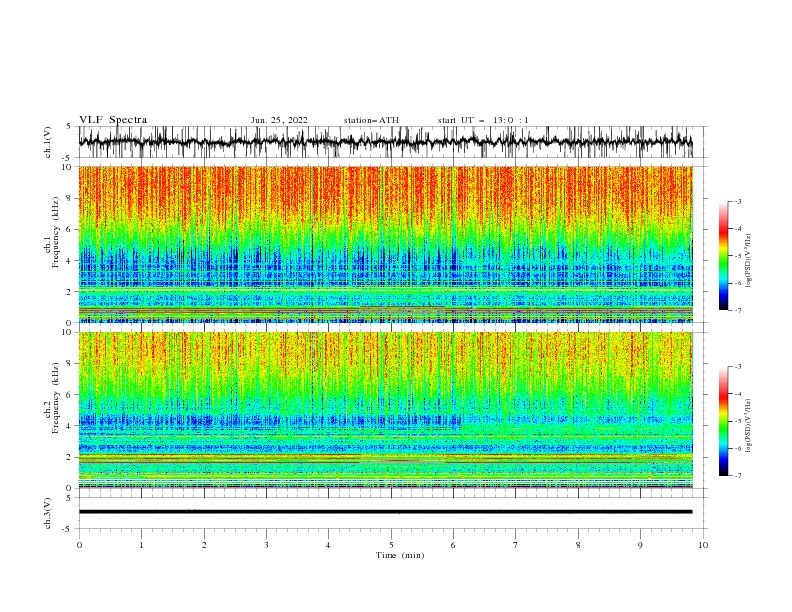
Task: Click the lower PSD color scale bar
Action: (x=724, y=421)
